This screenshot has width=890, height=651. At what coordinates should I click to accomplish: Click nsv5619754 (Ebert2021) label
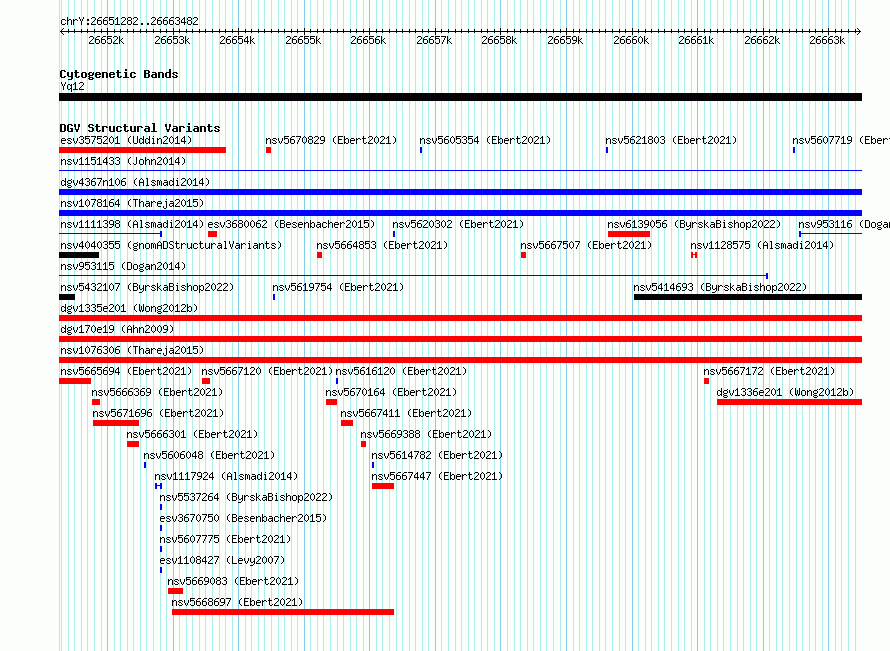point(338,287)
